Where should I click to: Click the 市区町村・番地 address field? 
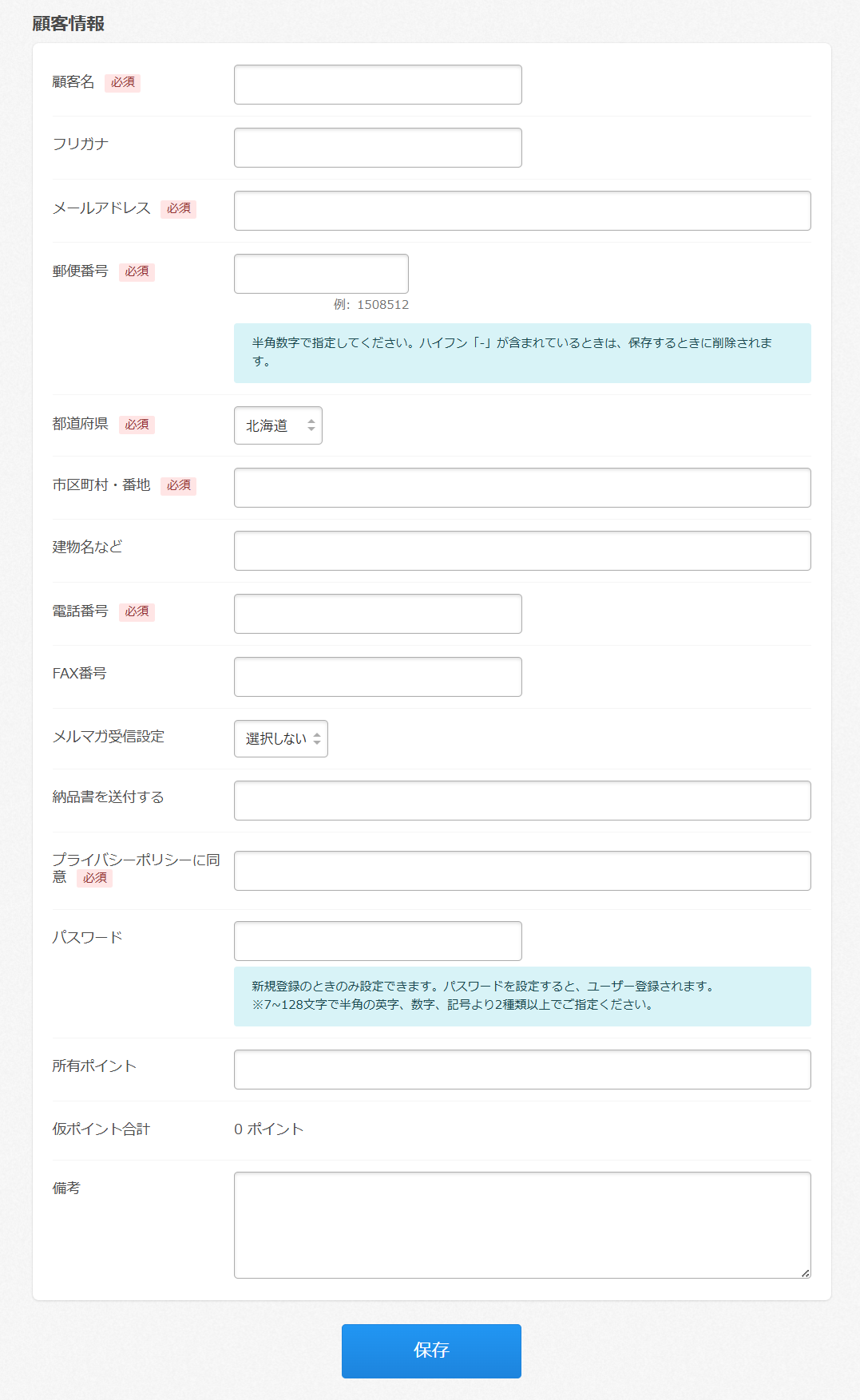[522, 488]
